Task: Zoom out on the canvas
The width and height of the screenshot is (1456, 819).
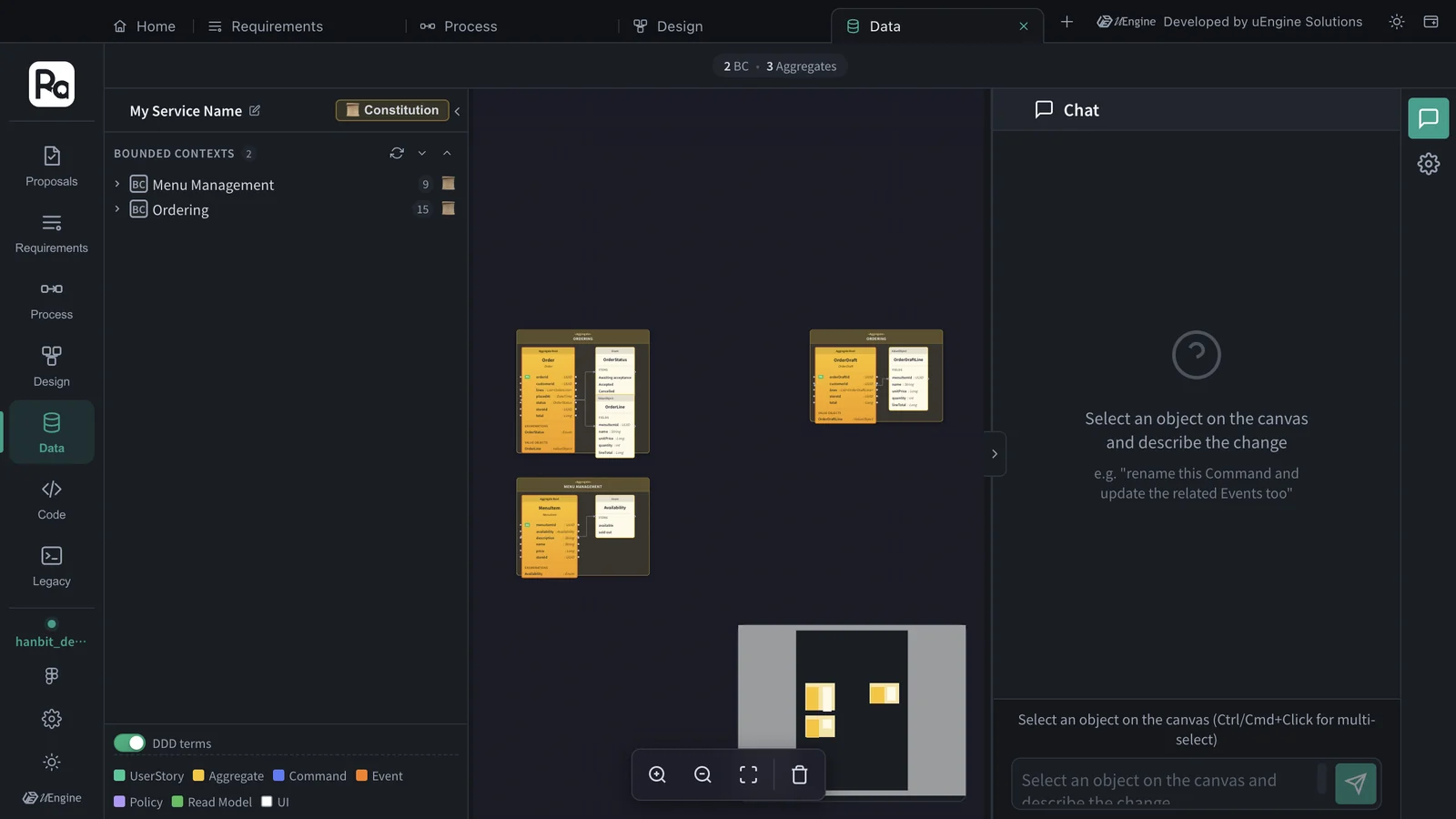Action: [703, 774]
